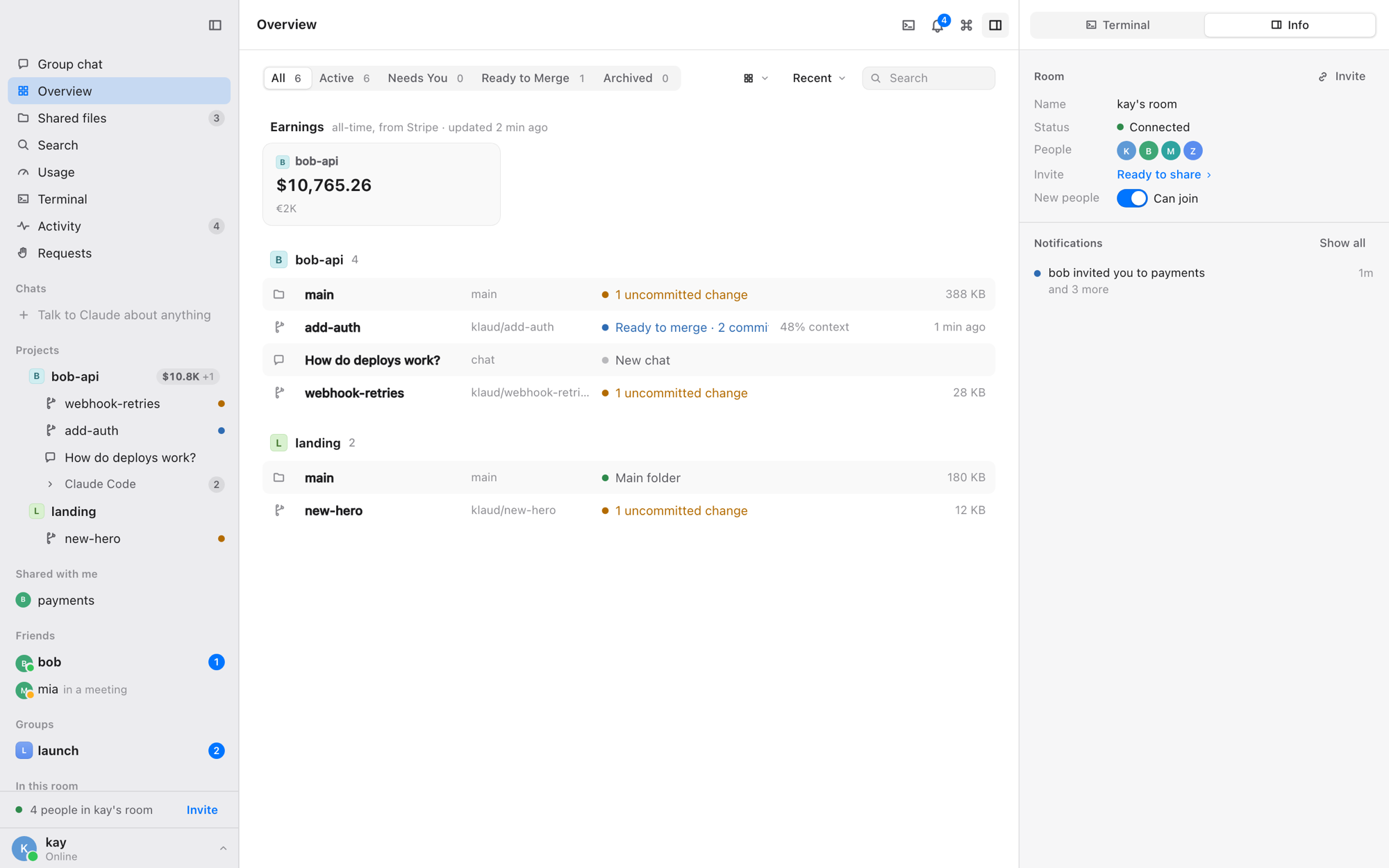Open new-hero row in landing list
This screenshot has height=868, width=1389.
point(629,510)
